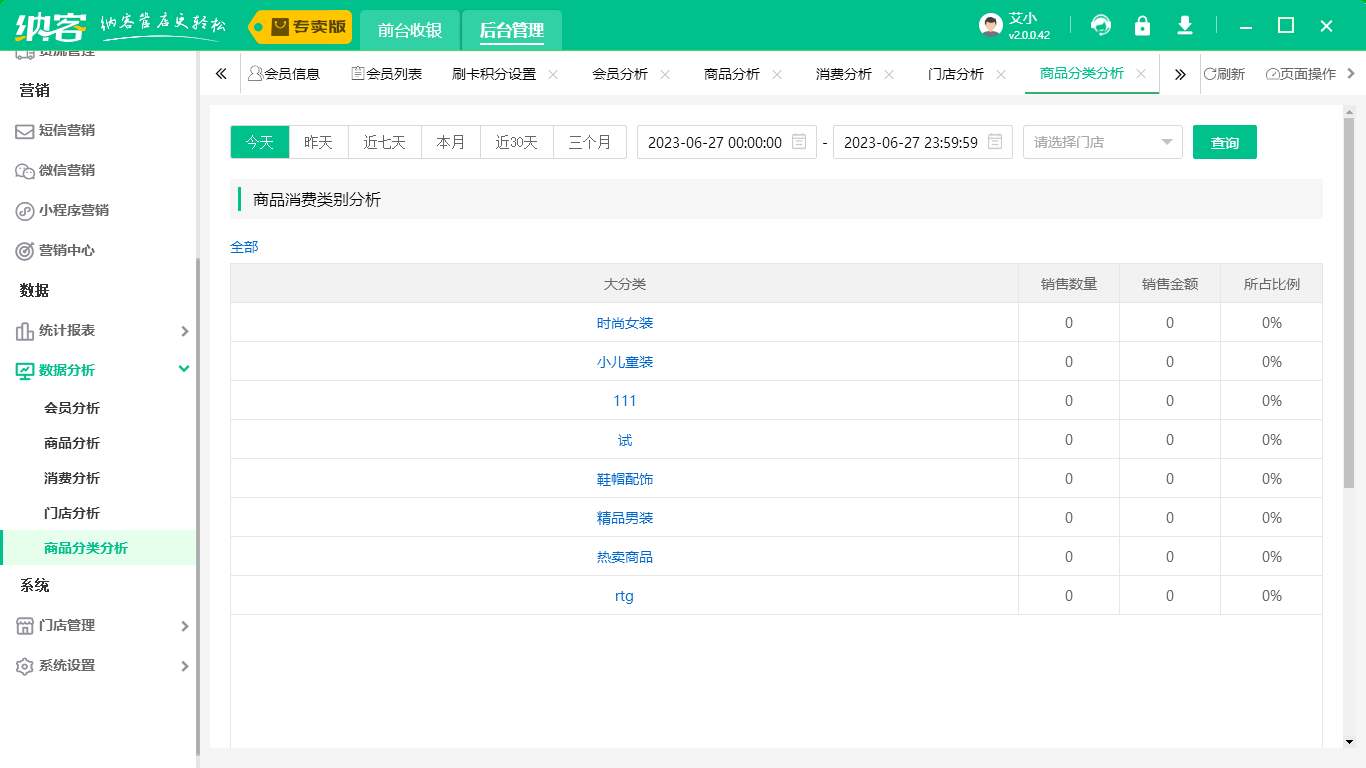Click the user avatar icon
Image resolution: width=1366 pixels, height=768 pixels.
tap(990, 26)
